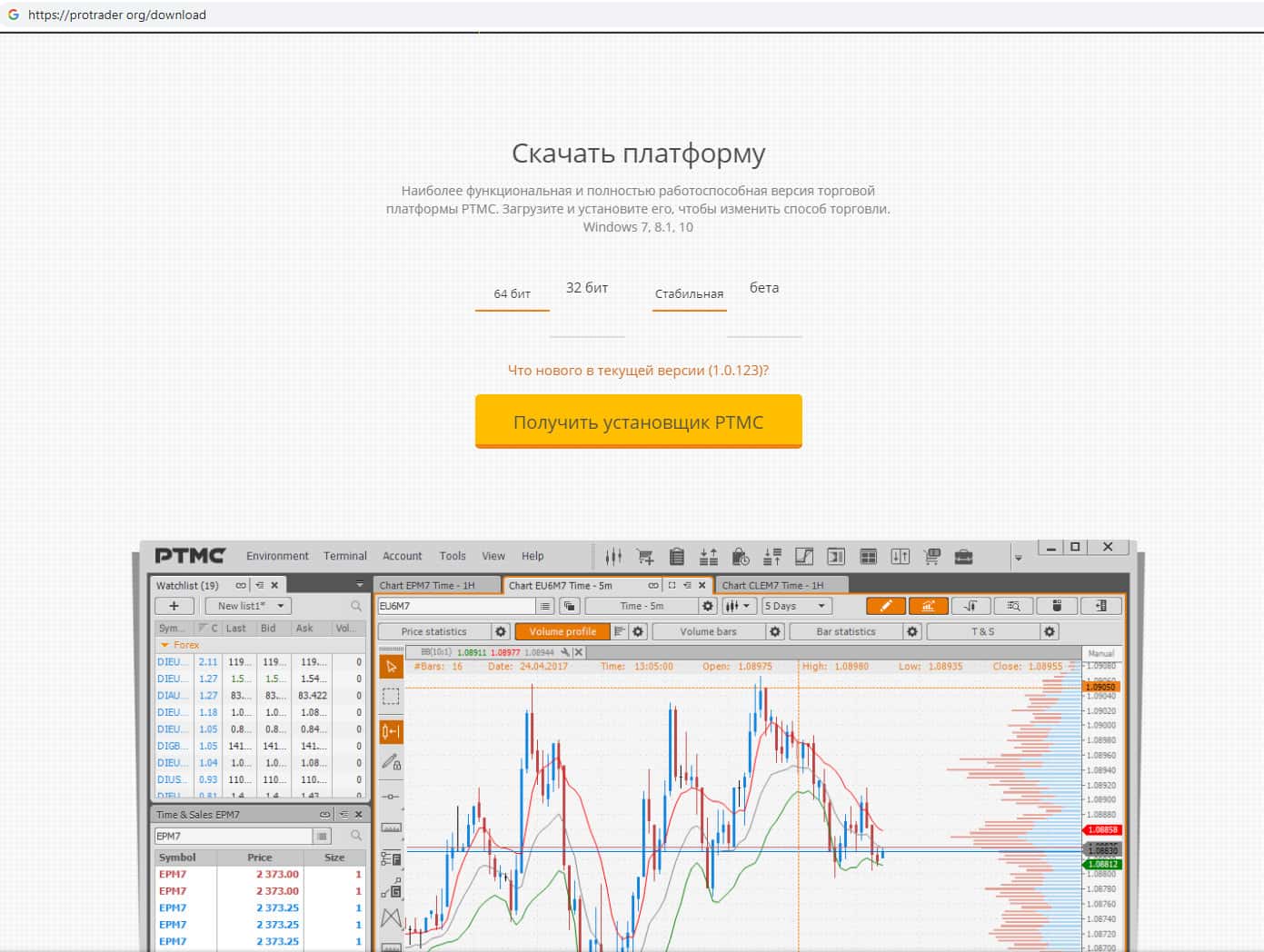
Task: Click the chart candlestick icon in PTMC toolbar
Action: (x=613, y=556)
